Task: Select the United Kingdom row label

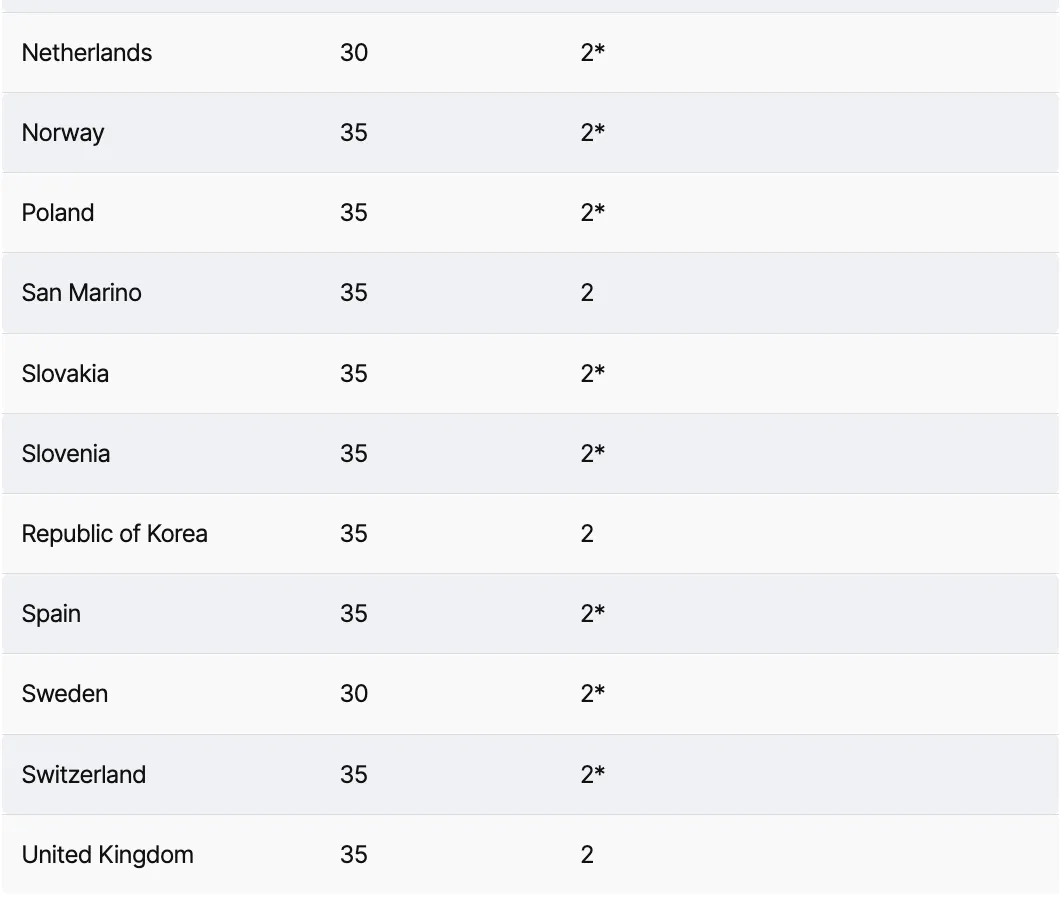Action: tap(108, 854)
